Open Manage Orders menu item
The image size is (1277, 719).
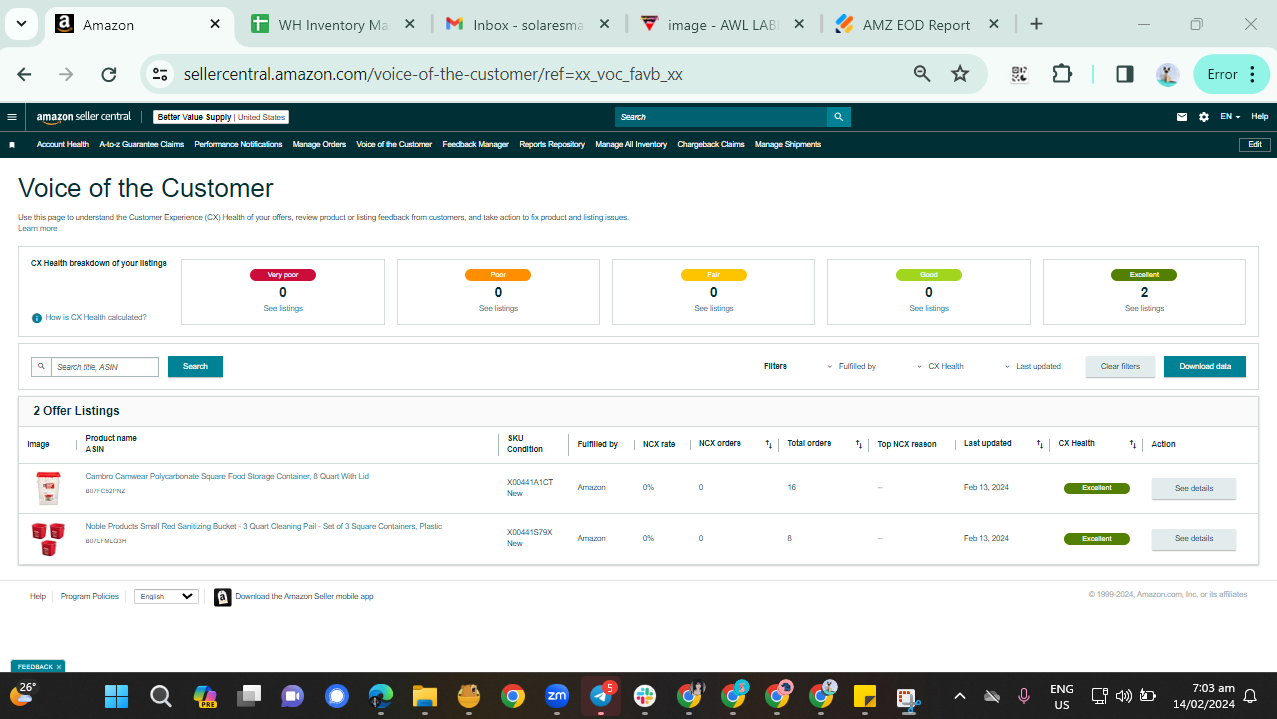click(319, 145)
